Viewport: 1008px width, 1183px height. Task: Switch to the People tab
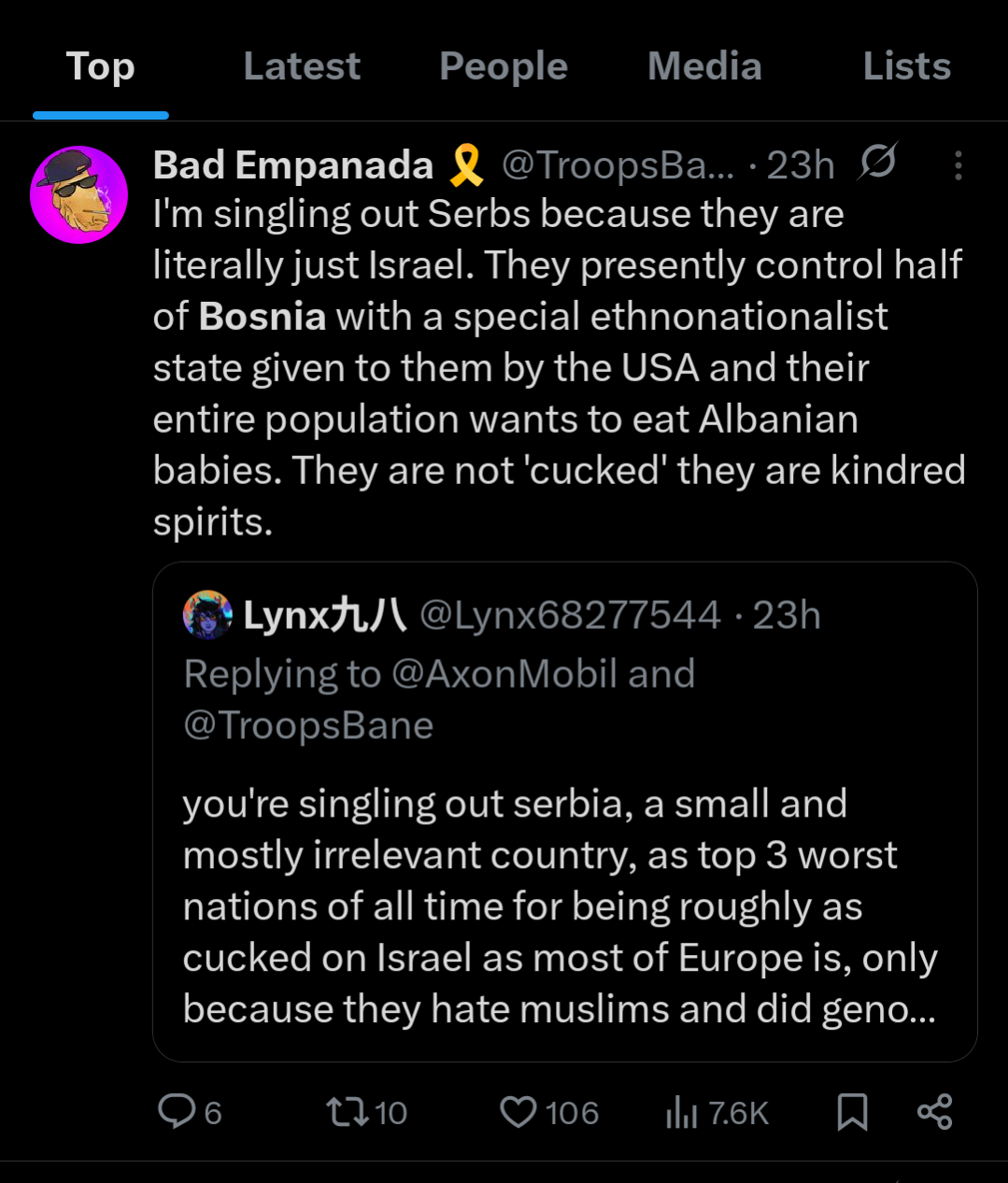[504, 66]
